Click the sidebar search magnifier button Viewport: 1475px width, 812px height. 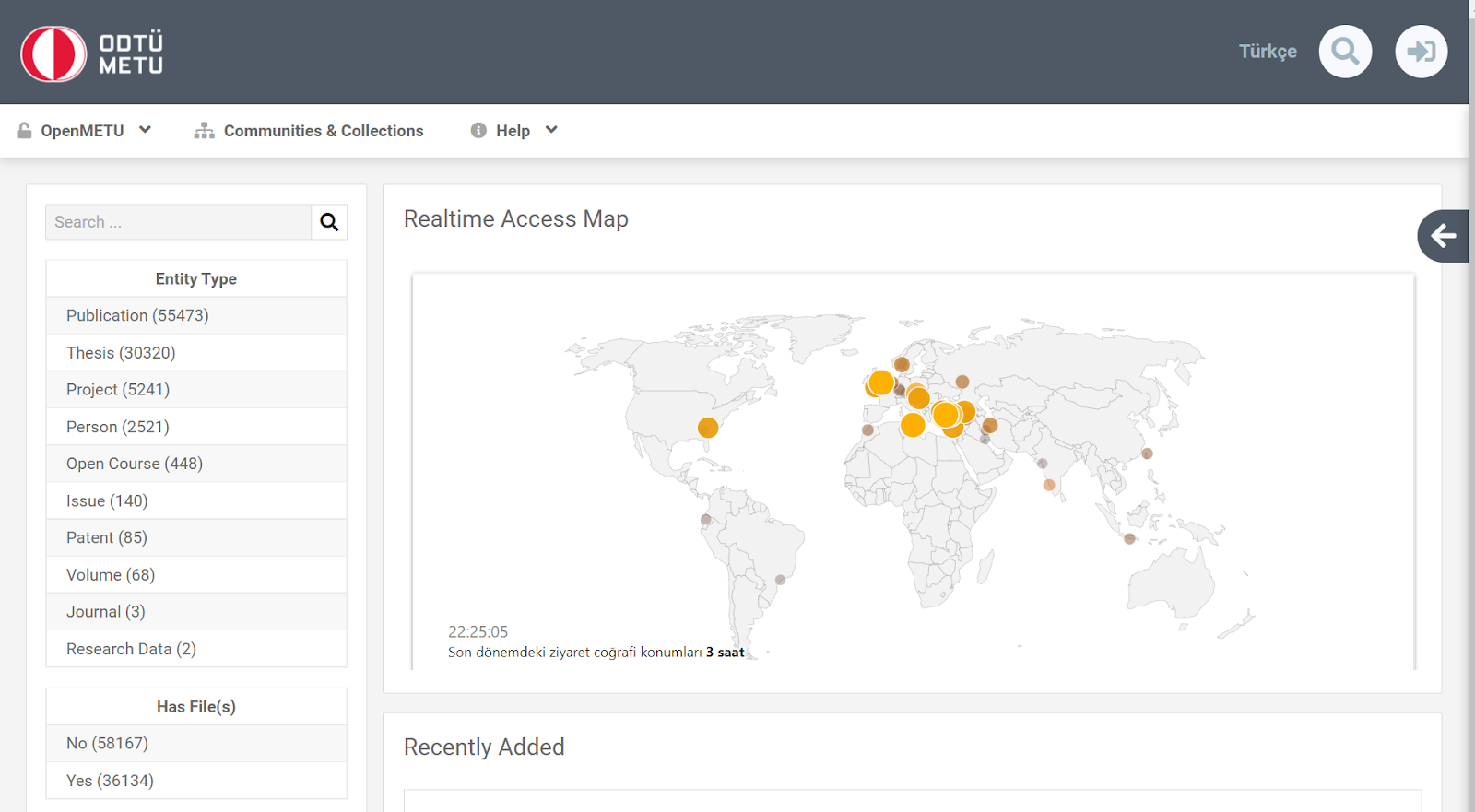329,222
